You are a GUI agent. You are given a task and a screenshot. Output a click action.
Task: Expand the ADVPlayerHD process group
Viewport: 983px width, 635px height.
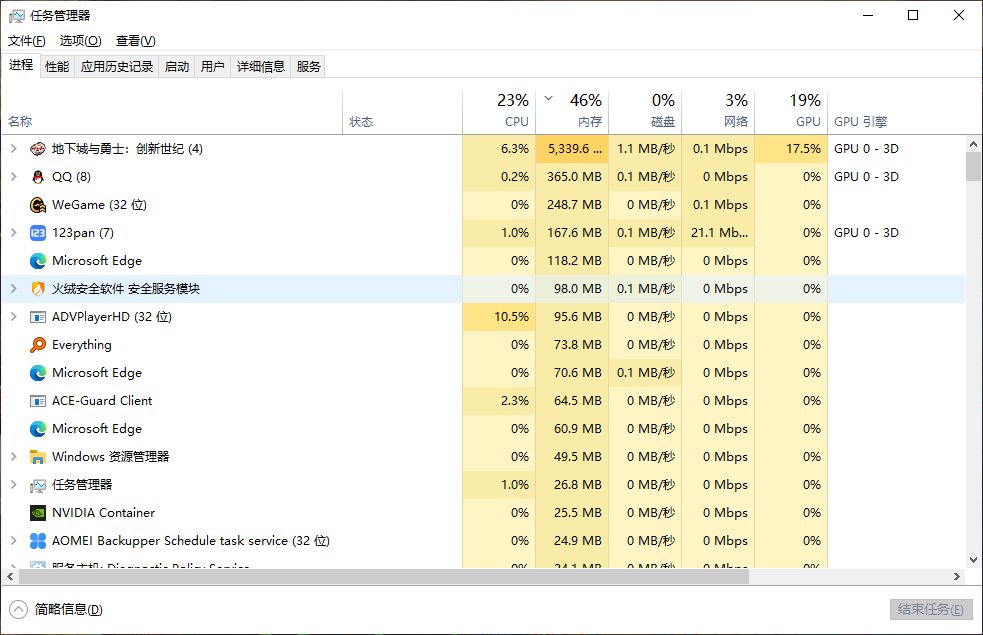(x=14, y=317)
